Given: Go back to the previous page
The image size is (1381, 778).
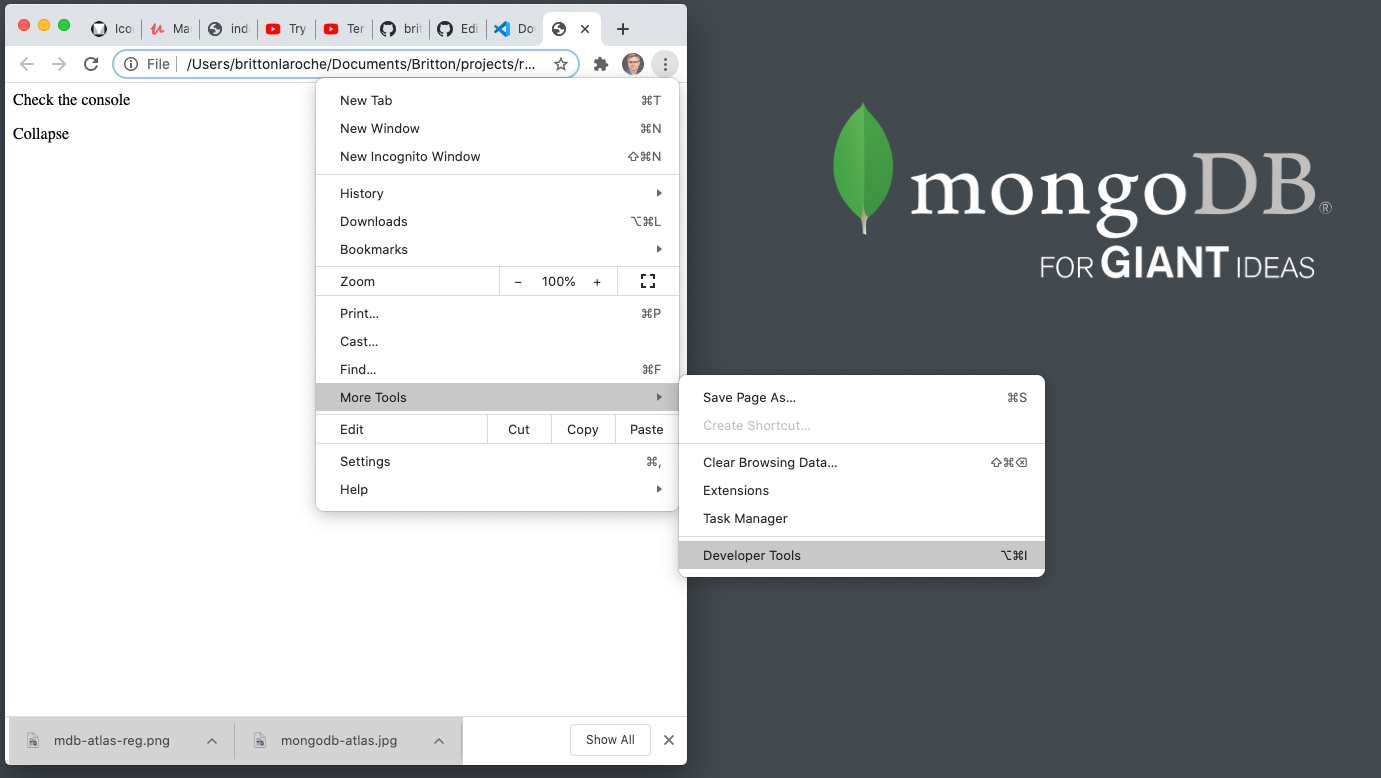Looking at the screenshot, I should pyautogui.click(x=27, y=64).
